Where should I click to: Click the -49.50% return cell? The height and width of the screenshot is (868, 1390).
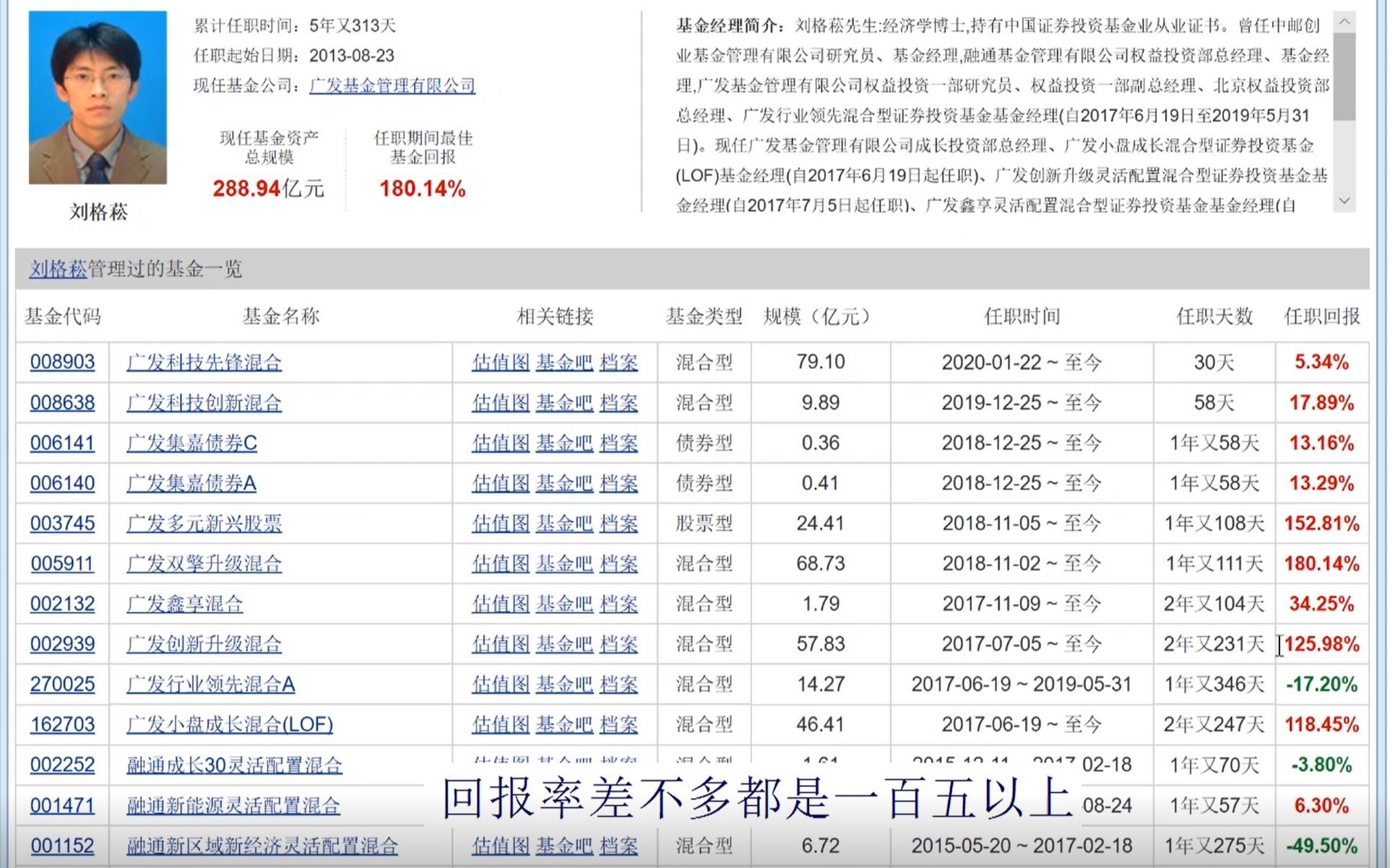click(x=1321, y=846)
